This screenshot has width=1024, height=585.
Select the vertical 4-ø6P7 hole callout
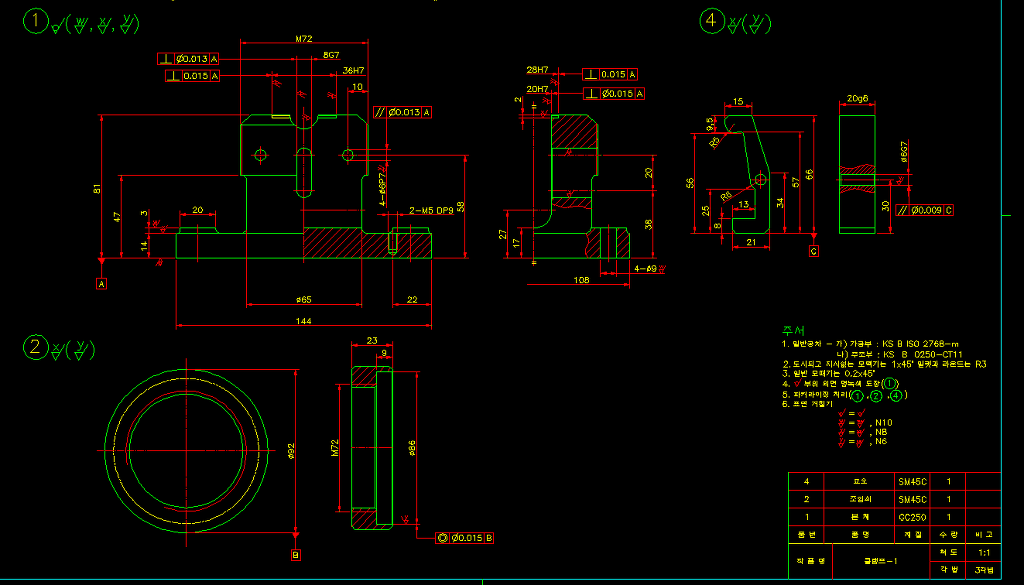[383, 189]
